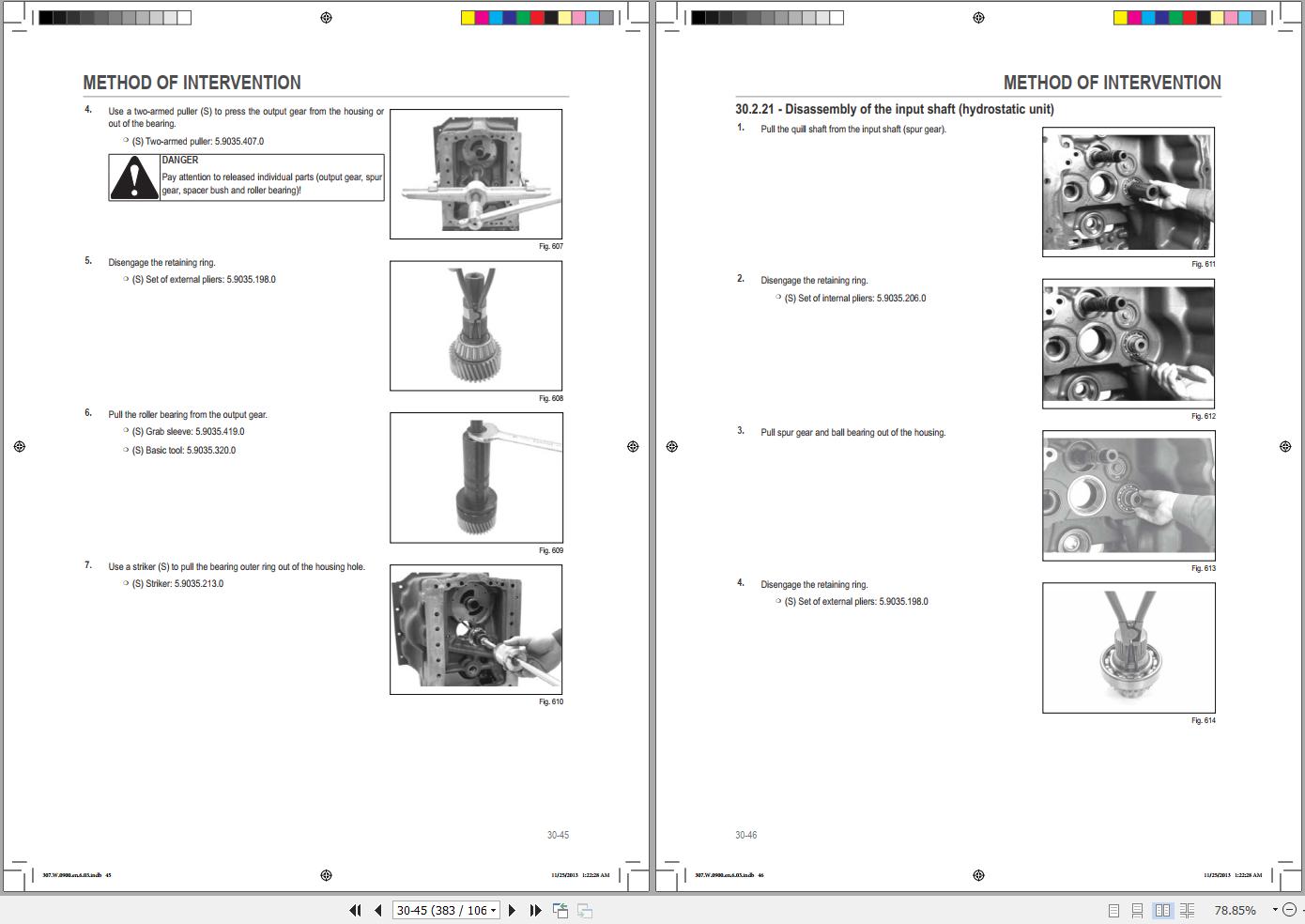This screenshot has height=924, width=1305.
Task: Click "(S) Striker: 5.9035.213.0"
Action: click(177, 584)
